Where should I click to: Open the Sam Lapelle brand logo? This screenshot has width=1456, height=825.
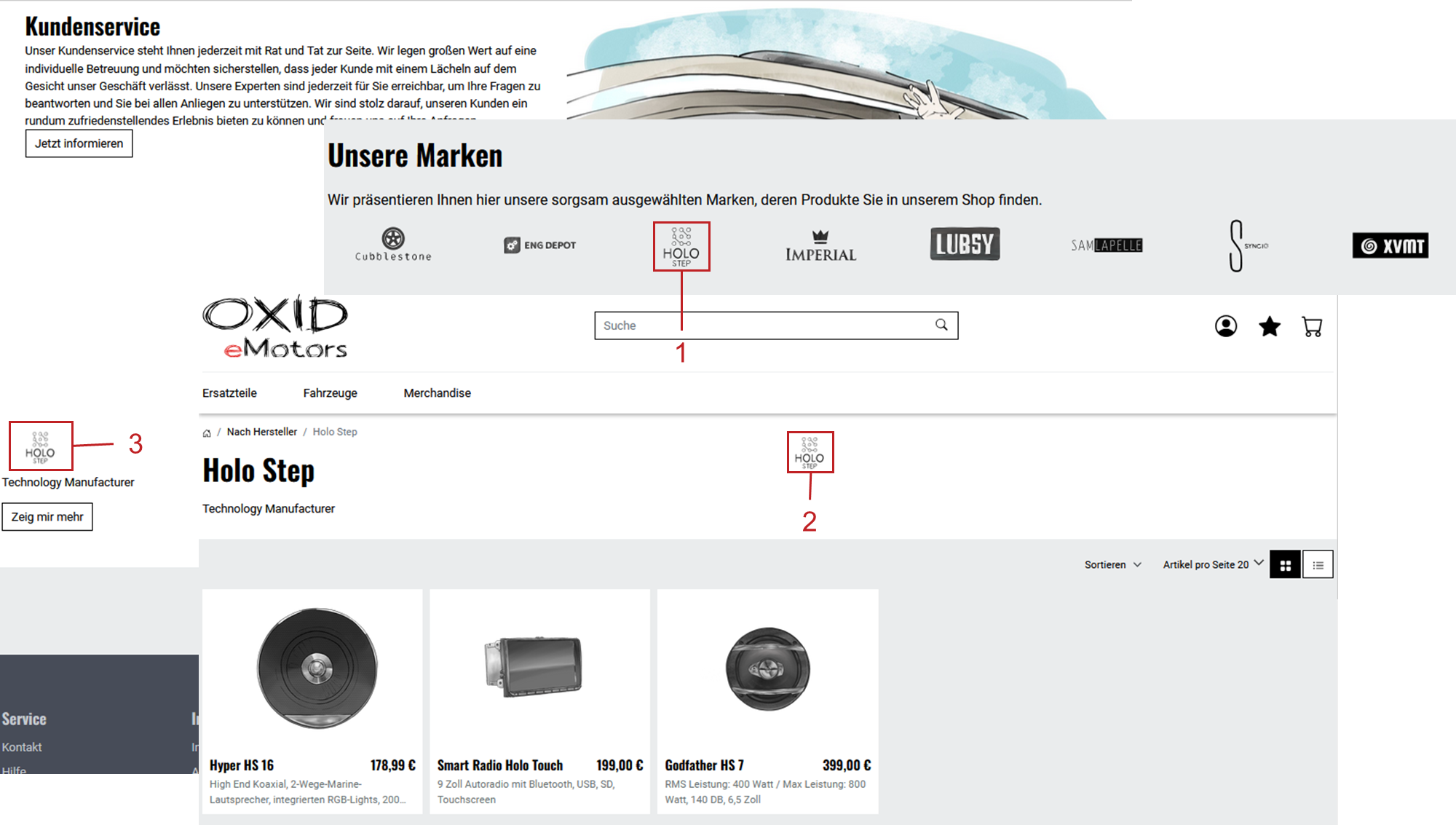[1107, 245]
